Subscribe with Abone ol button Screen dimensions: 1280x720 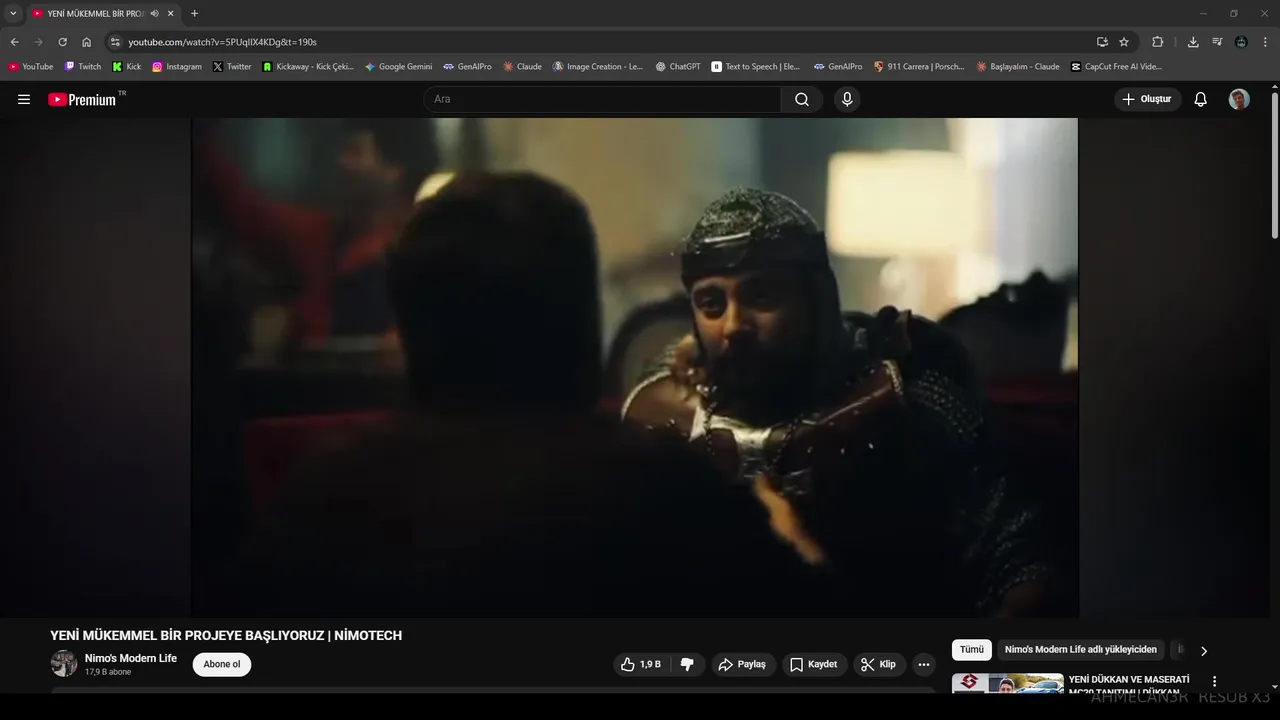click(x=222, y=664)
